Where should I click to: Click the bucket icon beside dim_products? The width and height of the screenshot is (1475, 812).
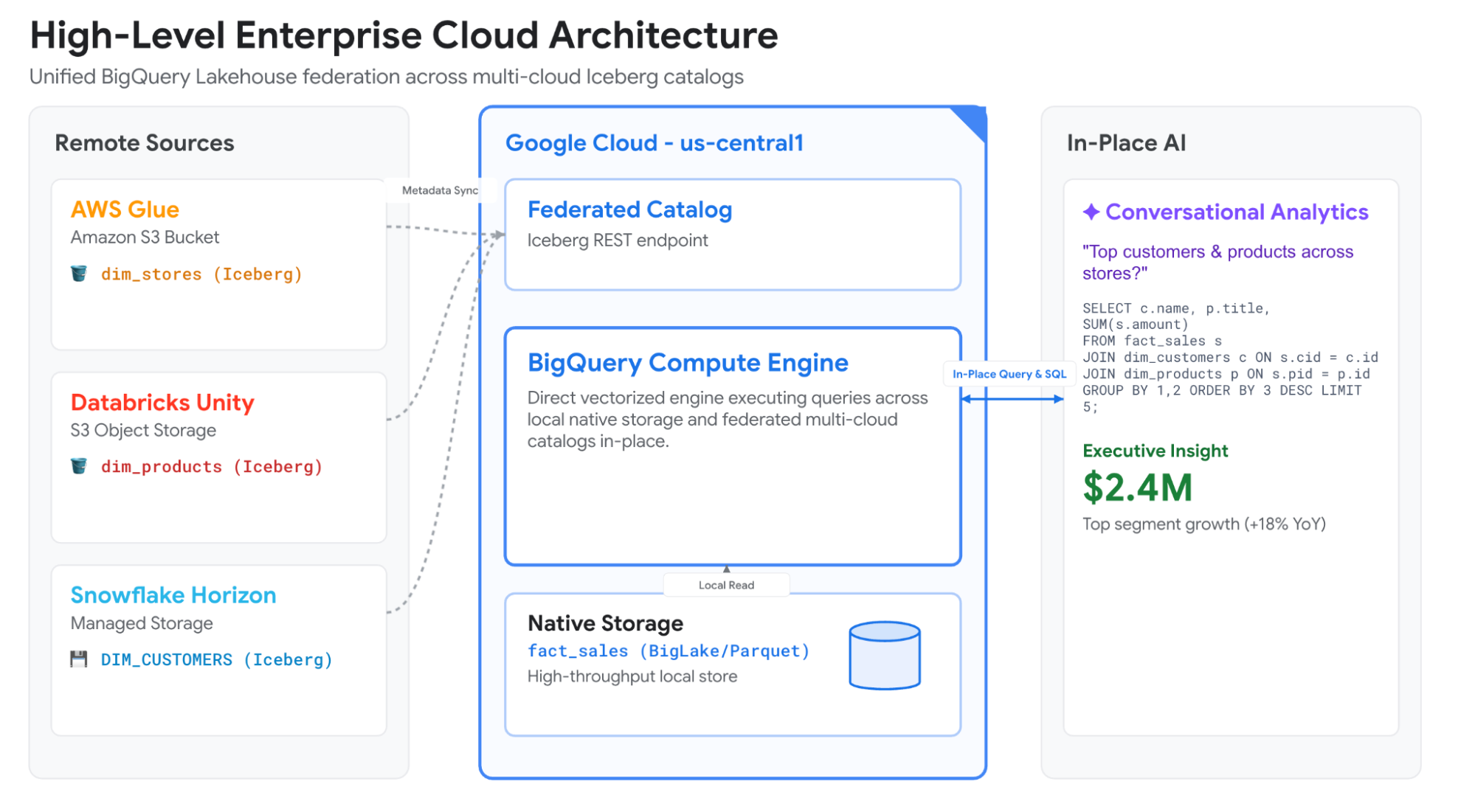79,466
